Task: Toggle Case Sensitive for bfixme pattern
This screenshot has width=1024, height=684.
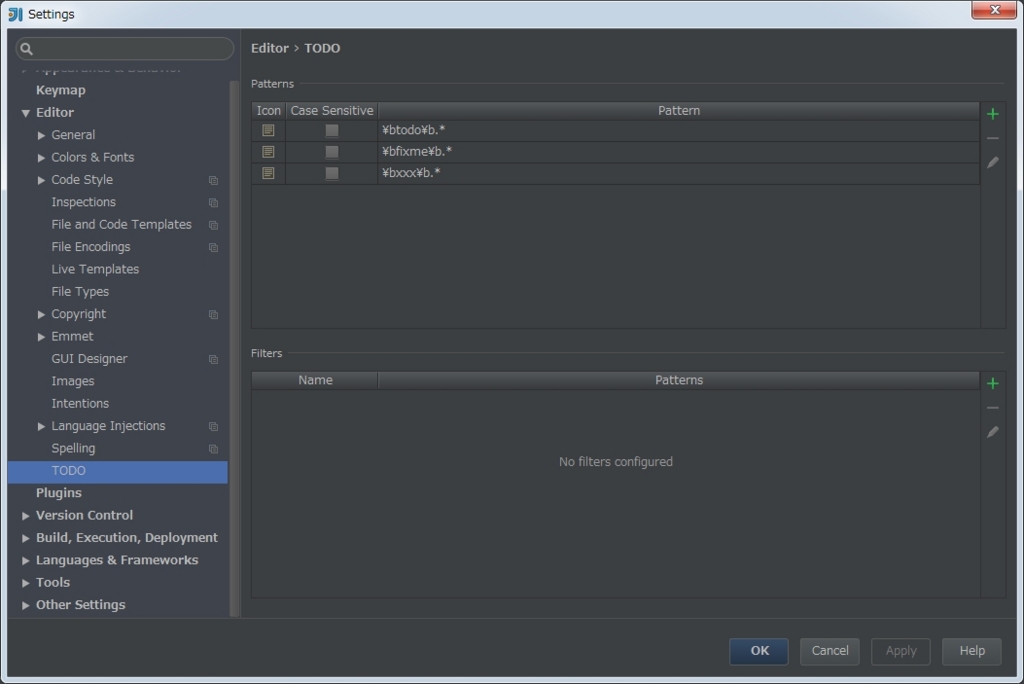Action: pos(332,152)
